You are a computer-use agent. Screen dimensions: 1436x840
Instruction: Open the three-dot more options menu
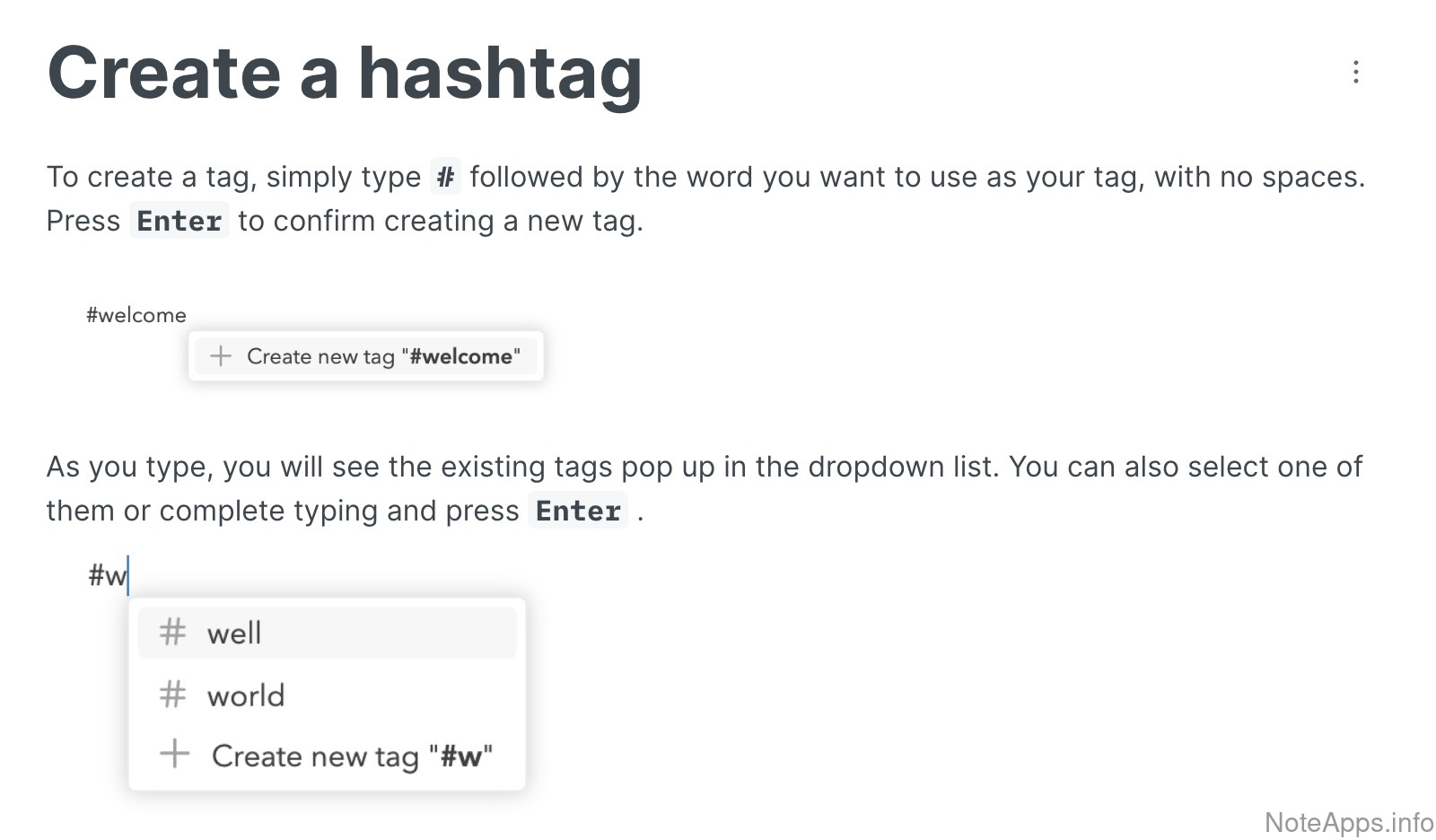pos(1355,72)
